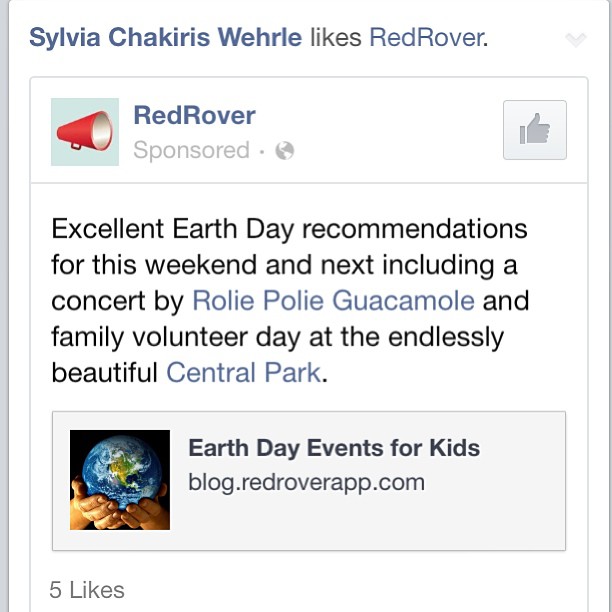Open Earth Day Events for Kids title
The height and width of the screenshot is (612, 612).
pos(334,448)
